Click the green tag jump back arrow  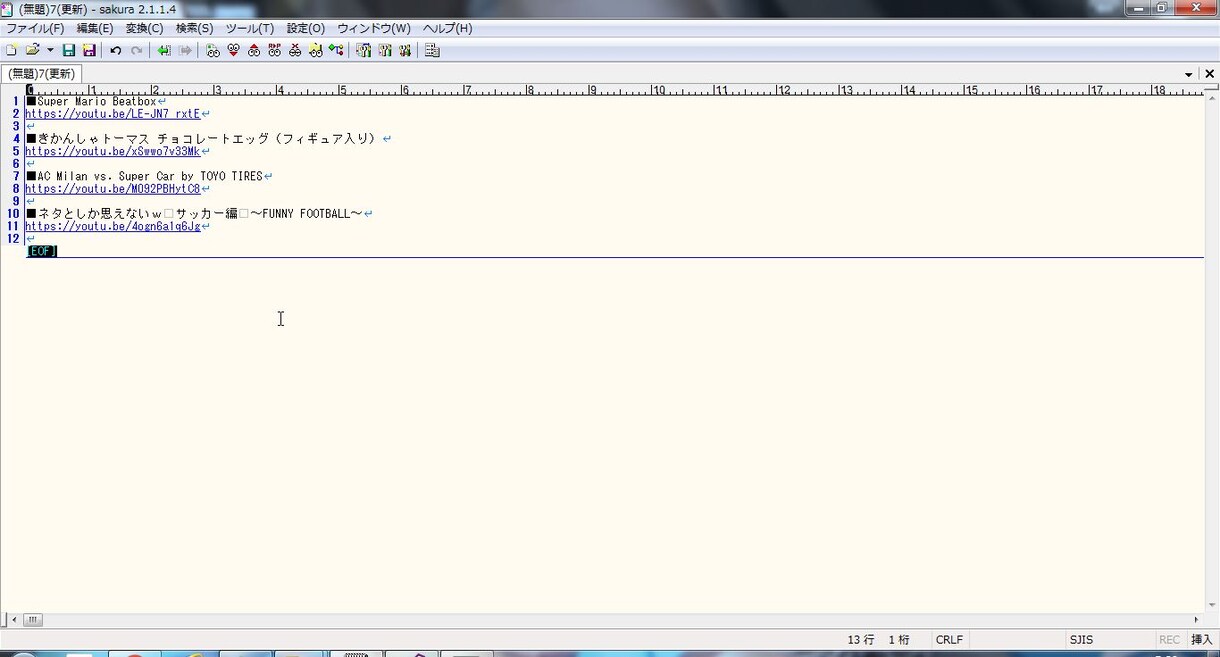click(164, 50)
